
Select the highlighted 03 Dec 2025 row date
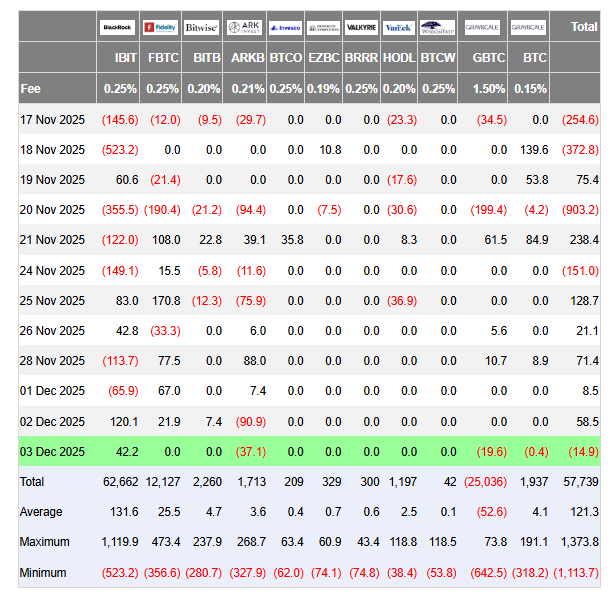(53, 451)
